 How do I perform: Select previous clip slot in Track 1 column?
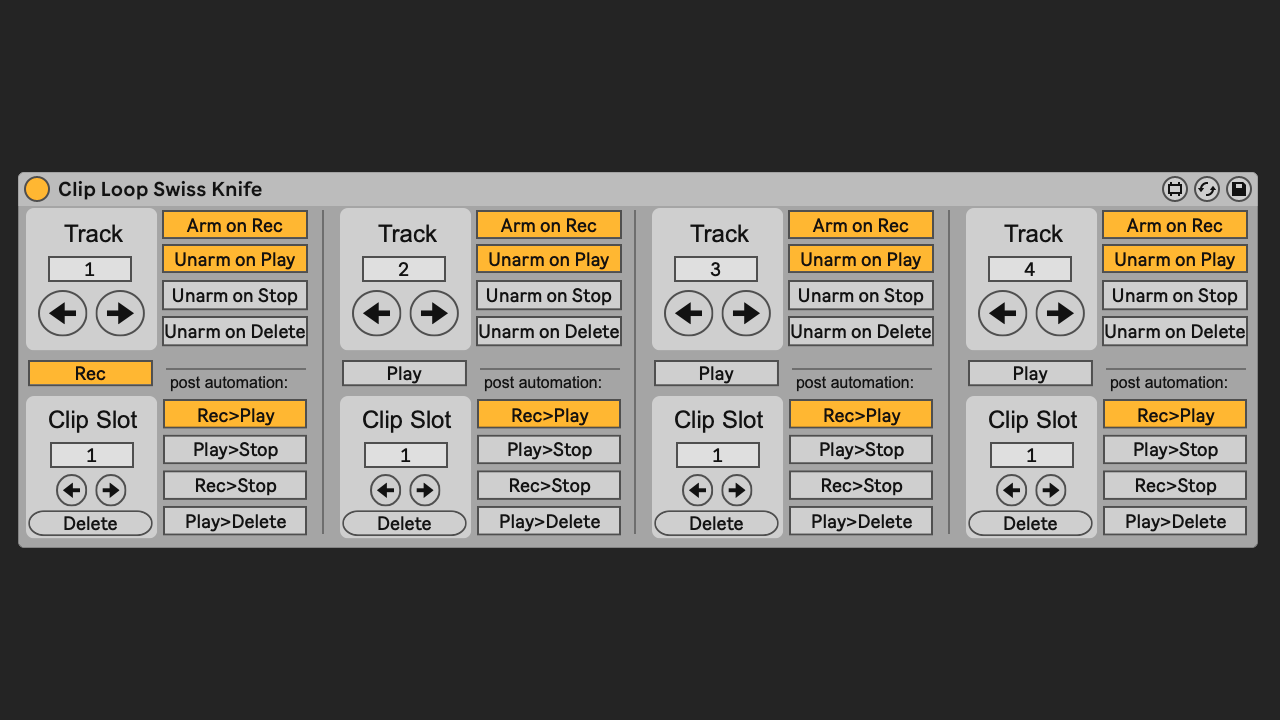pyautogui.click(x=72, y=490)
